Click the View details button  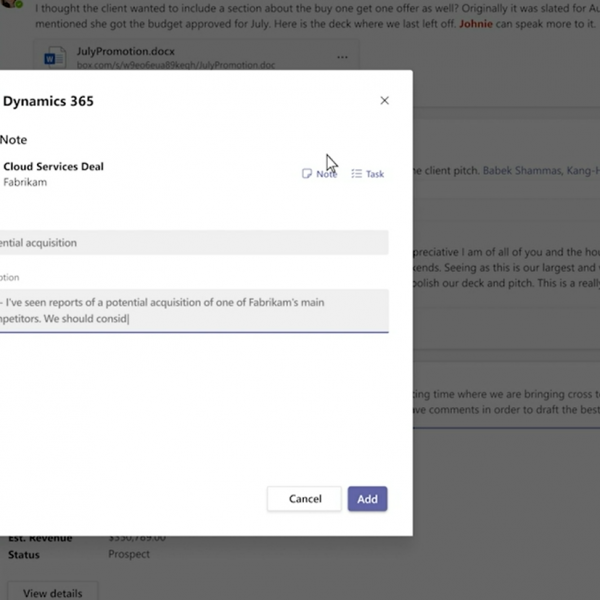coord(53,592)
